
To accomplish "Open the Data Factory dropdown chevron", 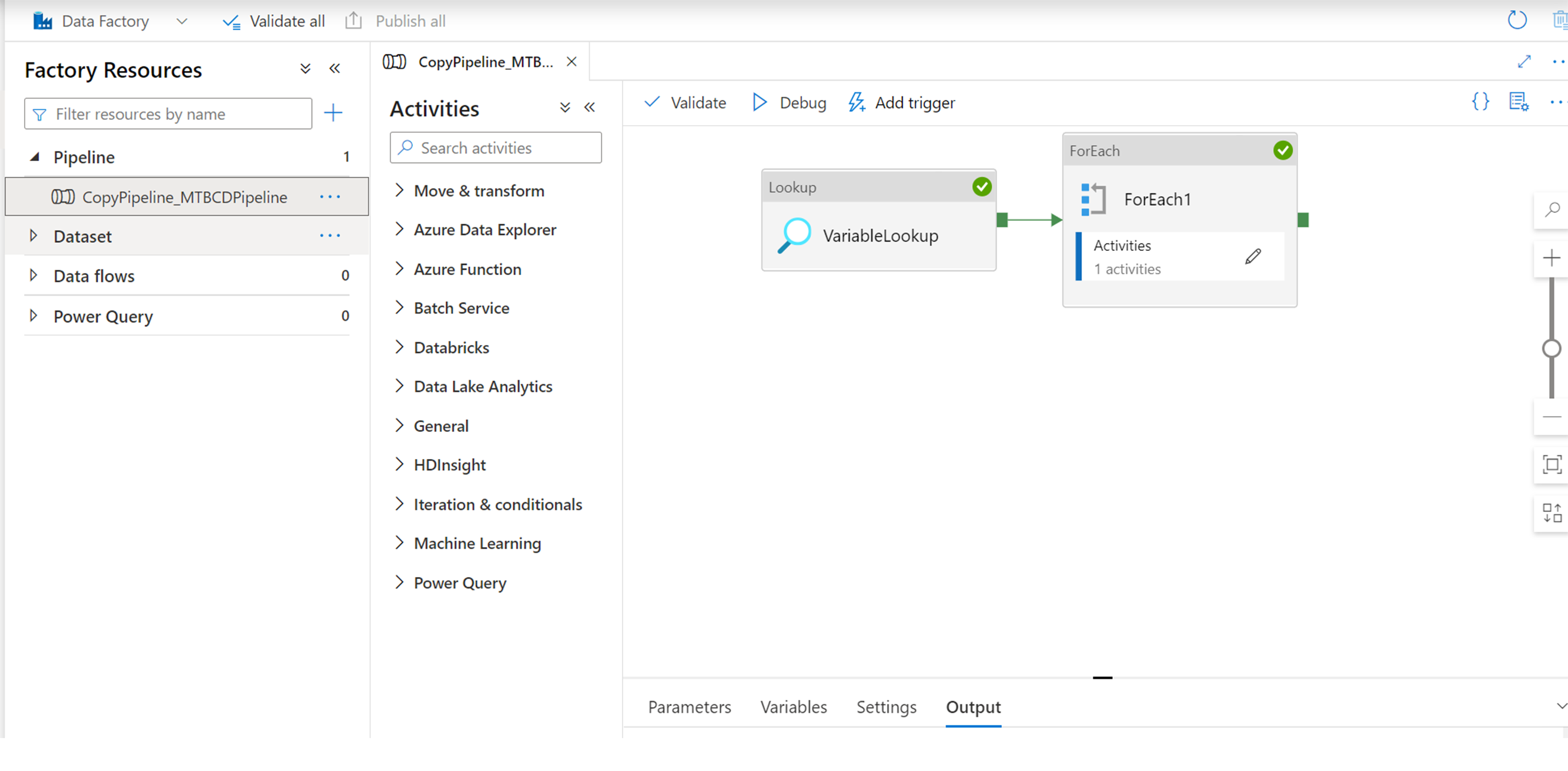I will [x=182, y=21].
